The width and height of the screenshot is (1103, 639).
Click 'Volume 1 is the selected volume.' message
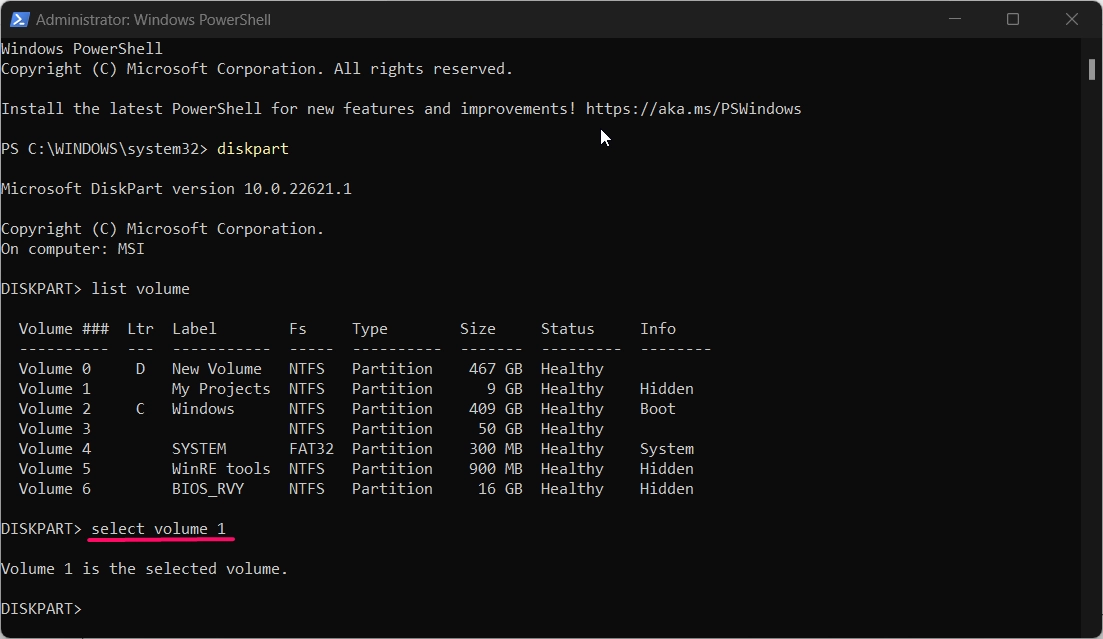pos(145,569)
